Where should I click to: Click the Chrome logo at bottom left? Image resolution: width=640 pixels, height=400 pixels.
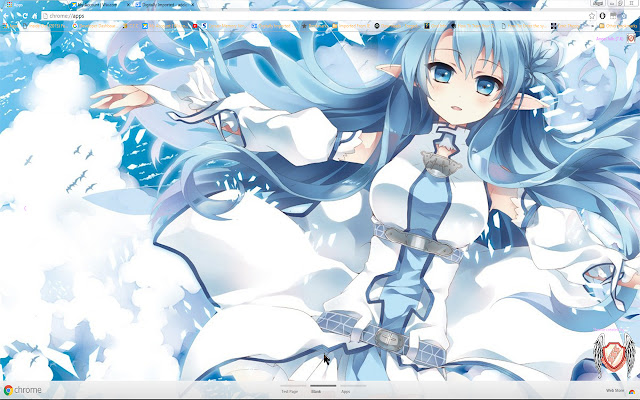tap(22, 390)
